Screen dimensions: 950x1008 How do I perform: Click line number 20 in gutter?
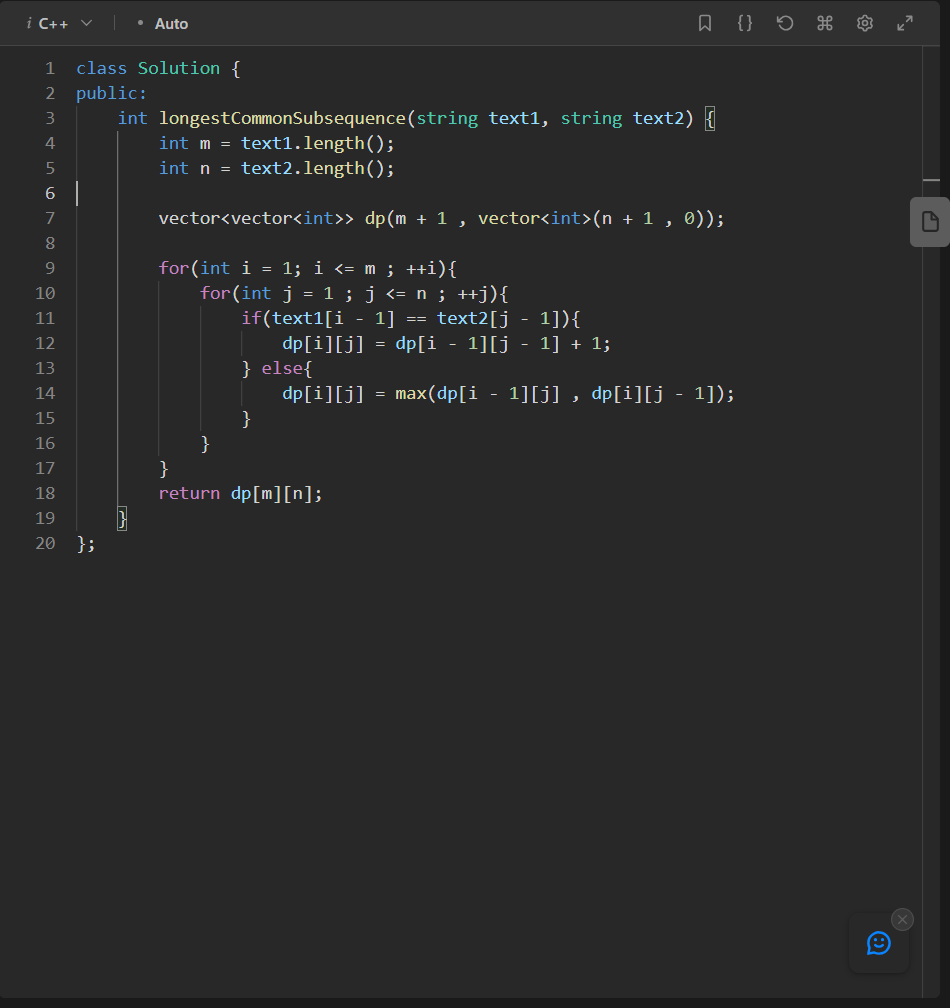point(45,543)
